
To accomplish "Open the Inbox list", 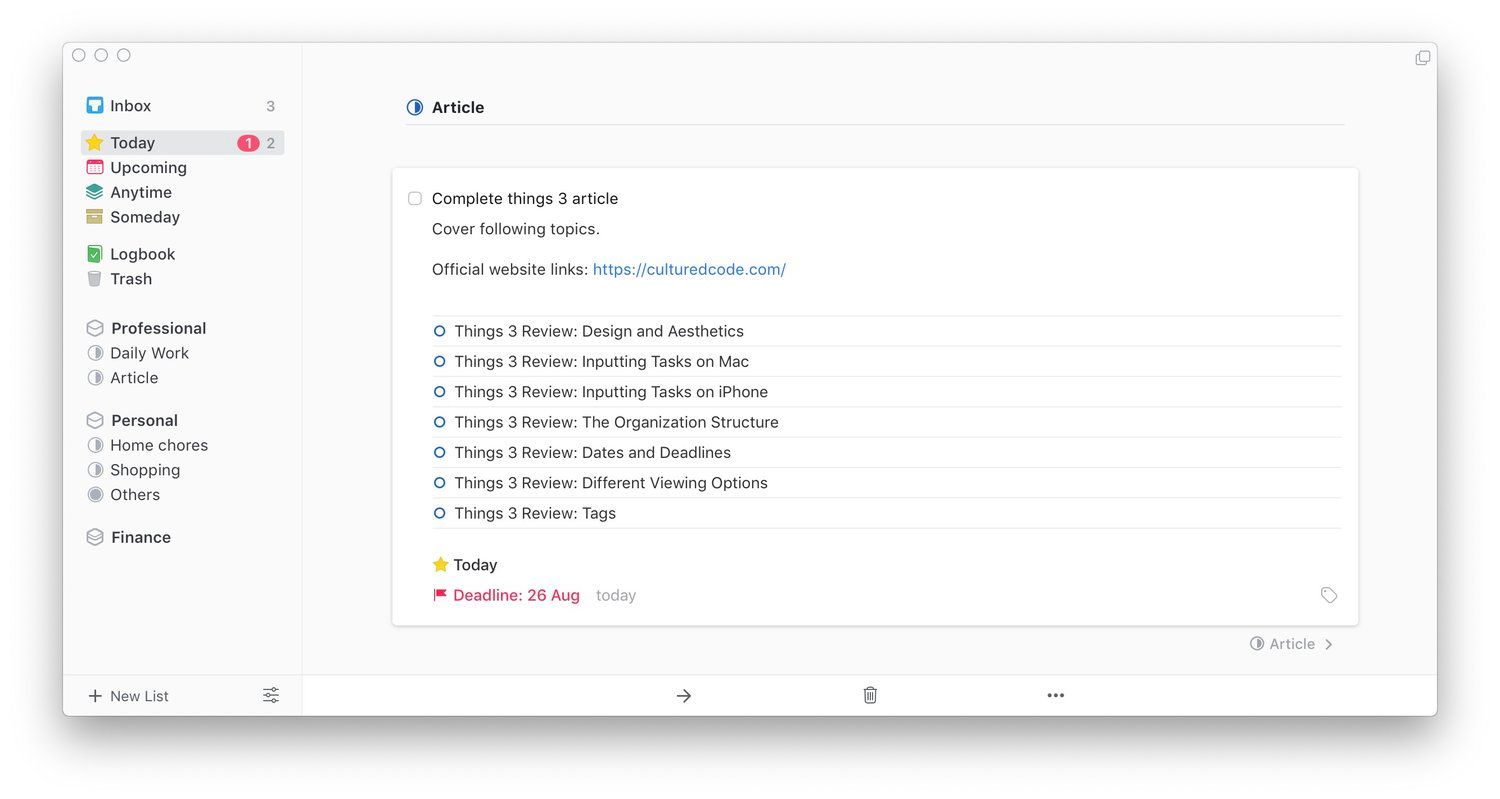I will [x=130, y=106].
